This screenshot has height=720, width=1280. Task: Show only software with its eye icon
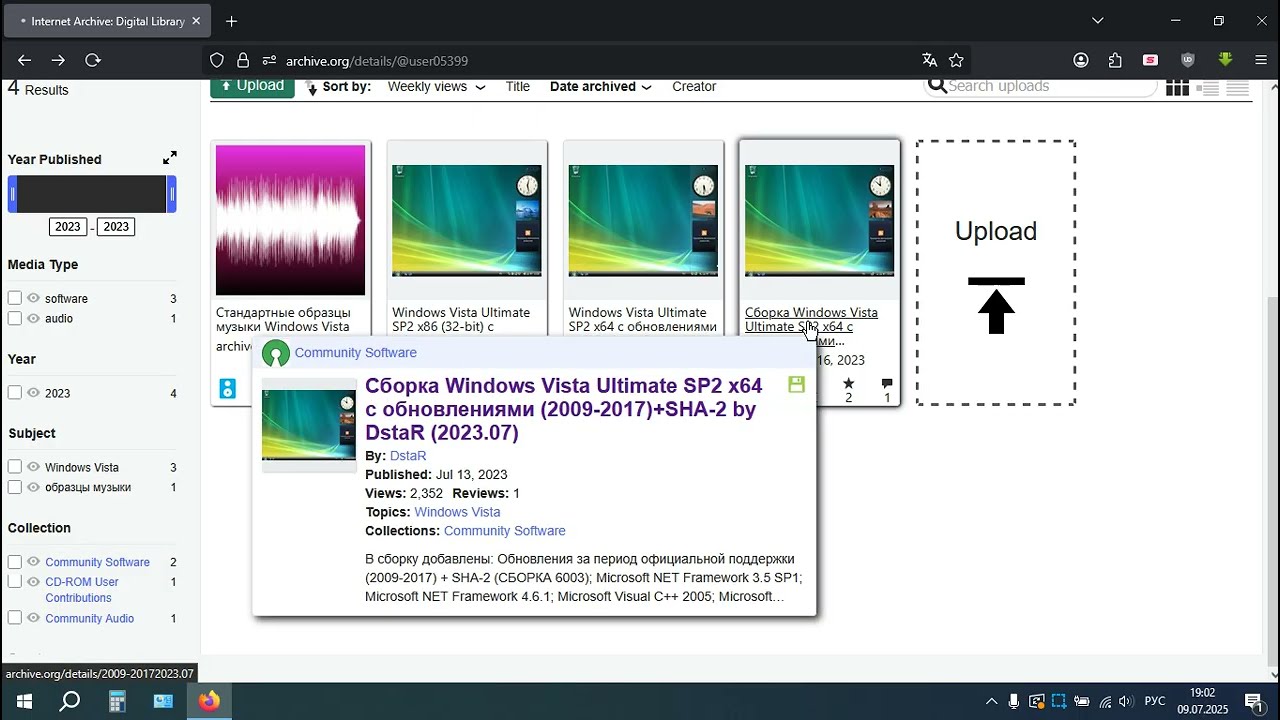33,298
